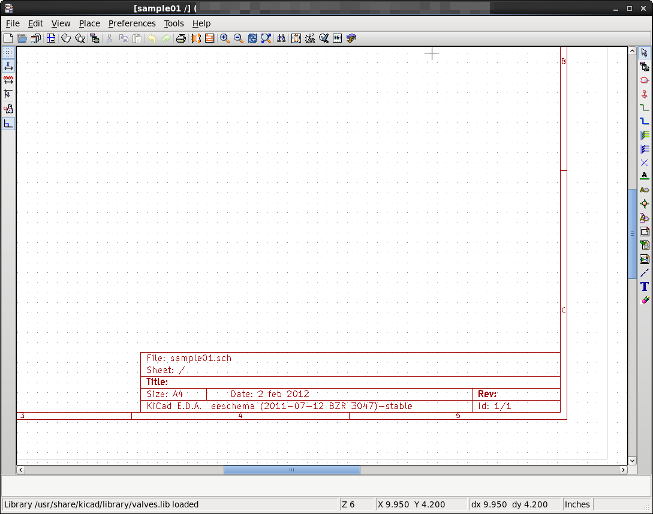Import footprint back-annotation icon

click(351, 38)
